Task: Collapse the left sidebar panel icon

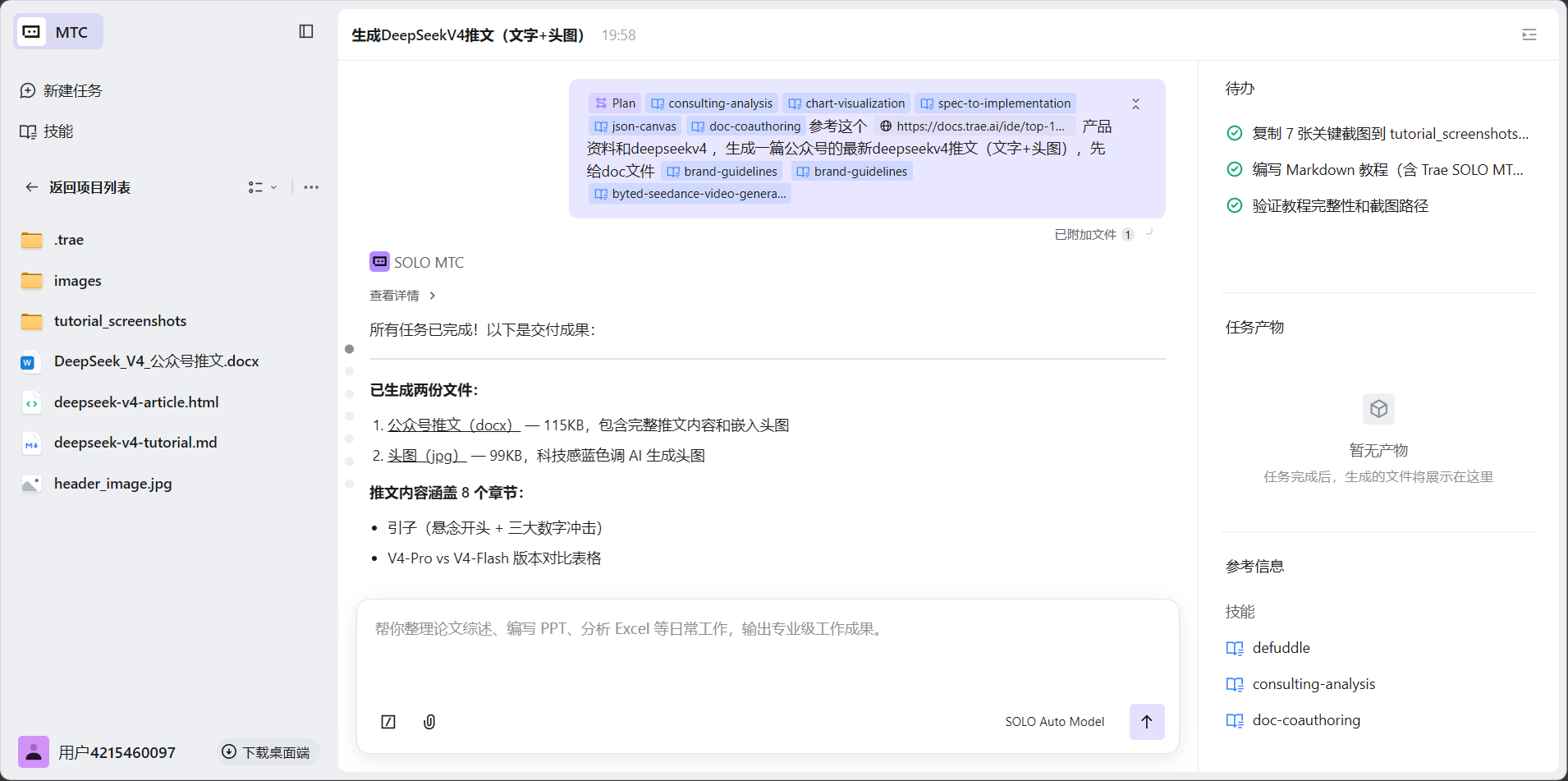Action: click(306, 31)
